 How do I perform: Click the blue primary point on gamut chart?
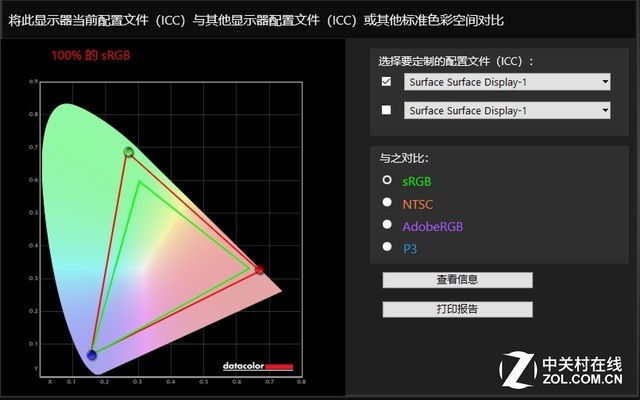click(92, 355)
